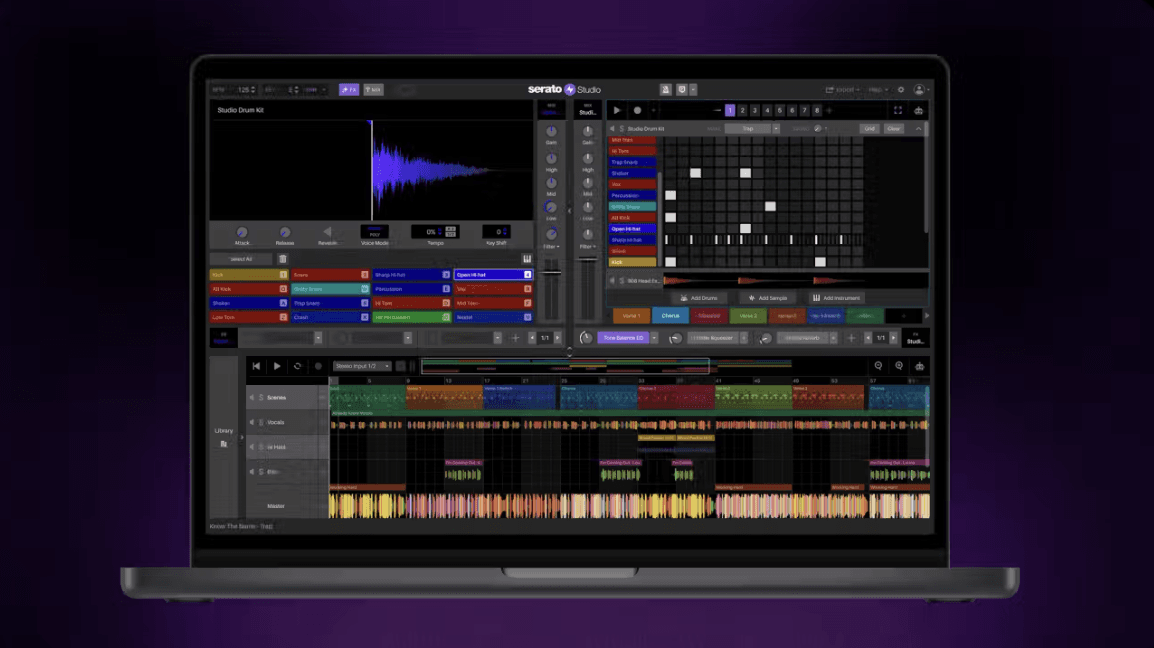Click the zoom in magnifier on timeline
Viewport: 1154px width, 648px height.
point(899,366)
